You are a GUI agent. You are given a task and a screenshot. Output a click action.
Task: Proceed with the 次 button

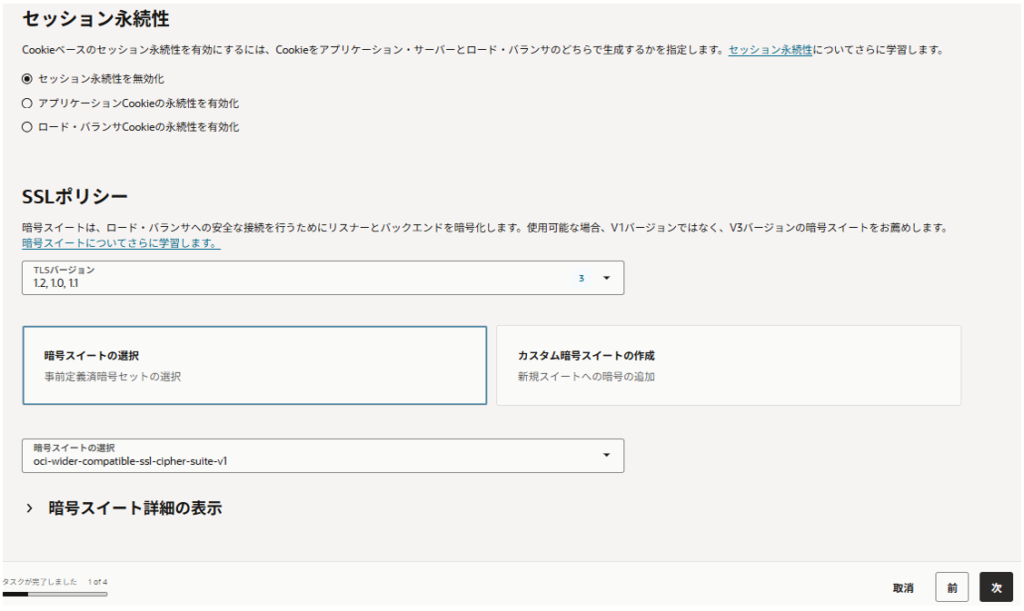click(x=996, y=588)
